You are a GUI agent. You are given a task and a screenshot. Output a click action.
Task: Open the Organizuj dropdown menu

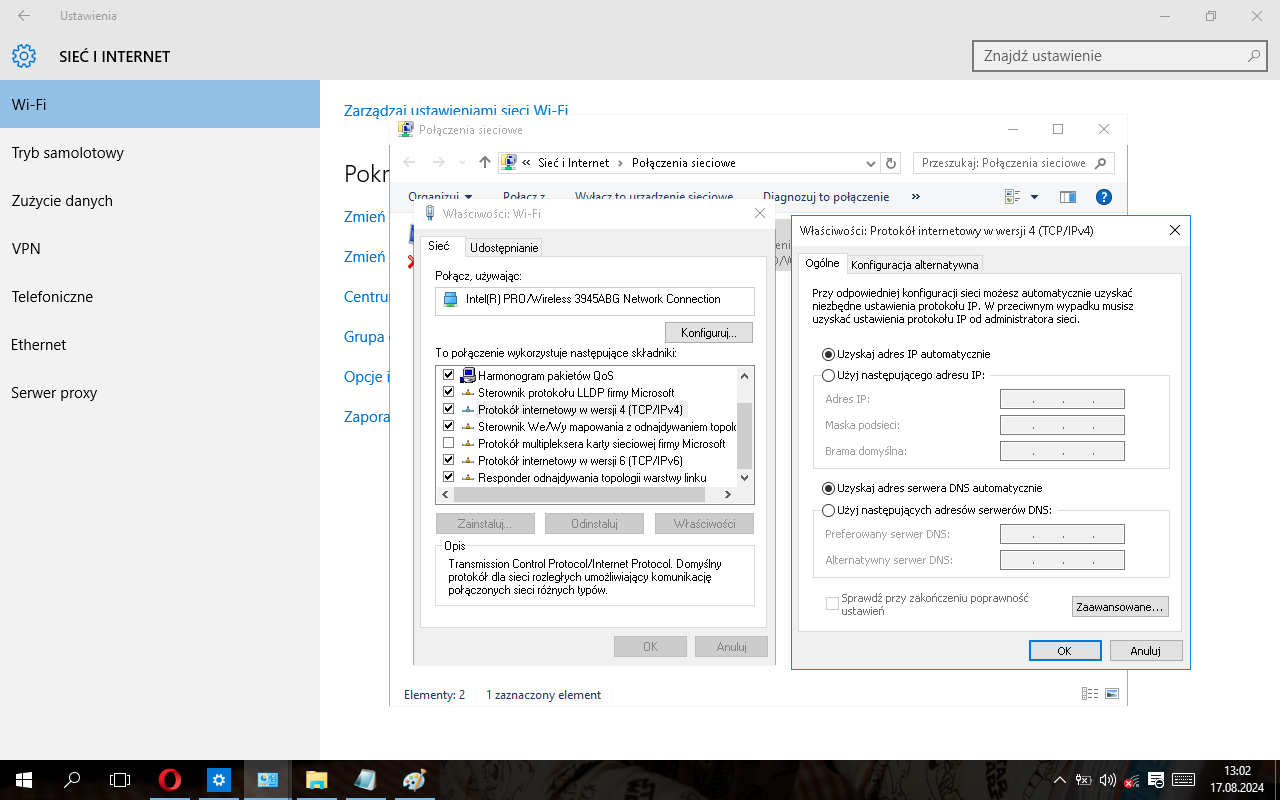tap(440, 197)
